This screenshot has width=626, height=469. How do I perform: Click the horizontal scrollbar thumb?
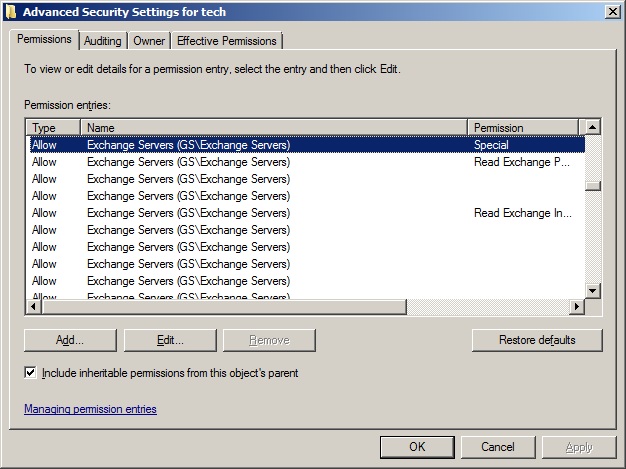pyautogui.click(x=224, y=307)
